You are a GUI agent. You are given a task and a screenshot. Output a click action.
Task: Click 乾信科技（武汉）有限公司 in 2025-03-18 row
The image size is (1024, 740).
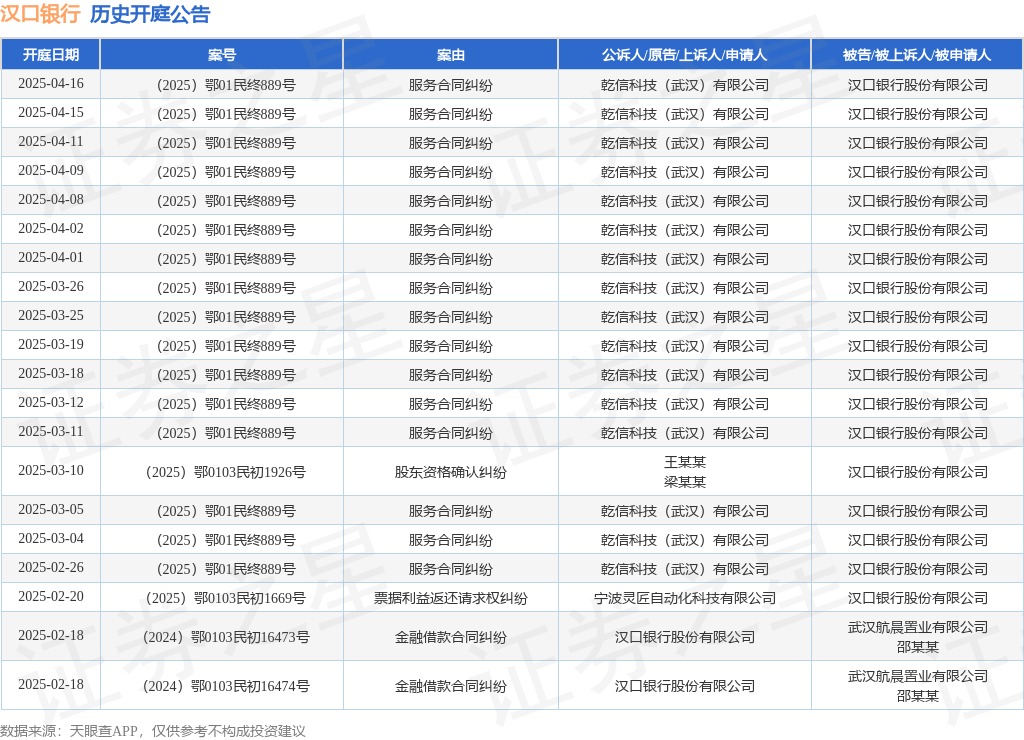click(x=684, y=375)
